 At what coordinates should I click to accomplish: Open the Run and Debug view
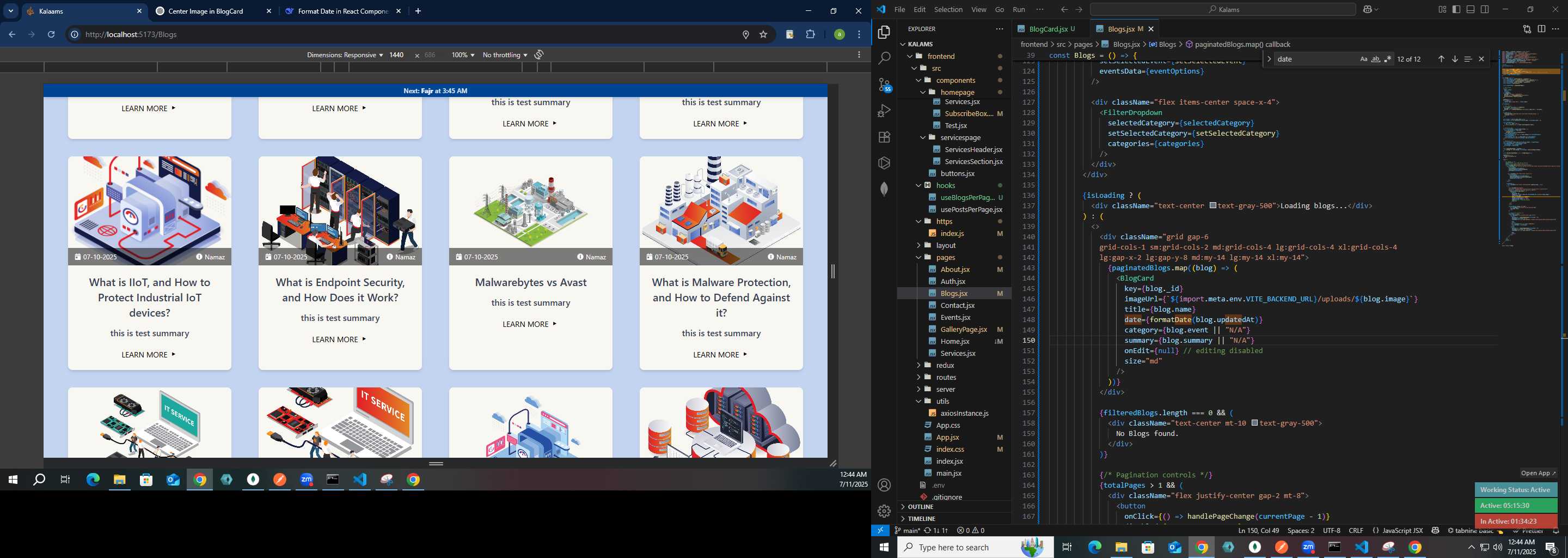click(x=884, y=111)
